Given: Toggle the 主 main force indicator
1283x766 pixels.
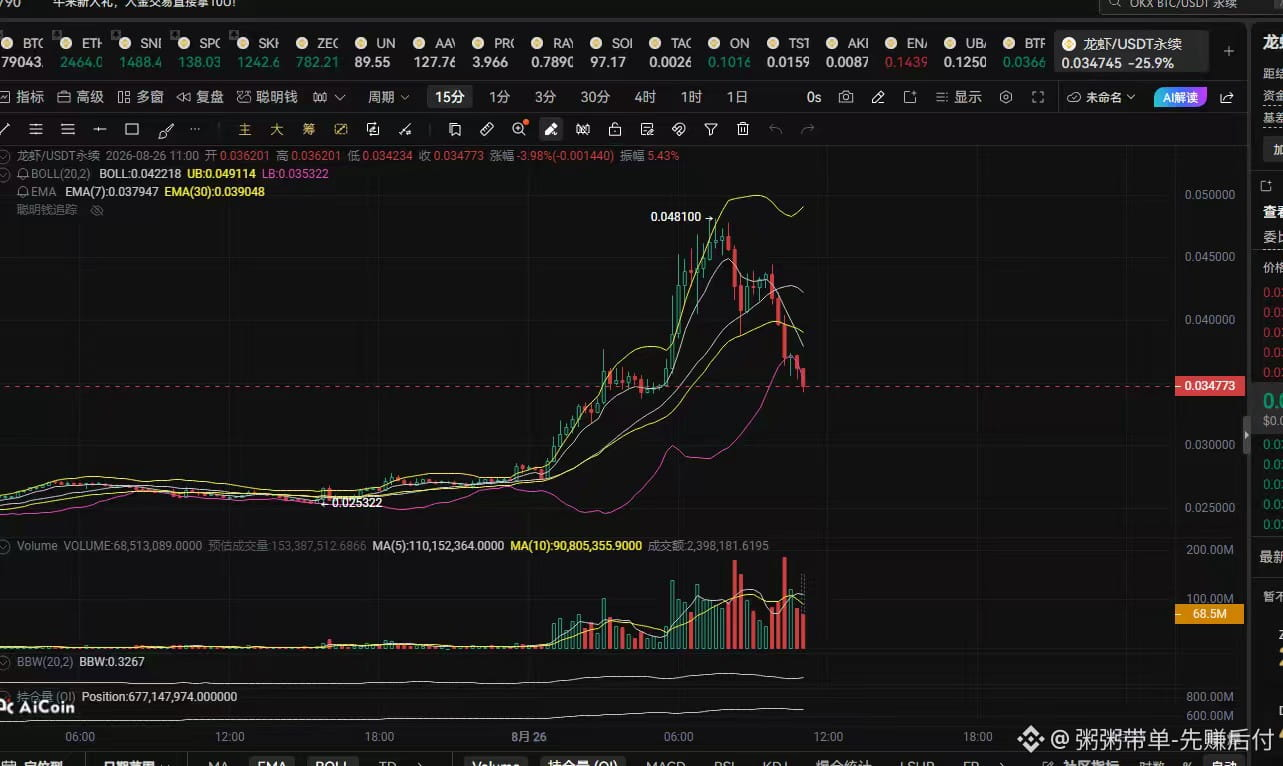Looking at the screenshot, I should click(x=245, y=129).
